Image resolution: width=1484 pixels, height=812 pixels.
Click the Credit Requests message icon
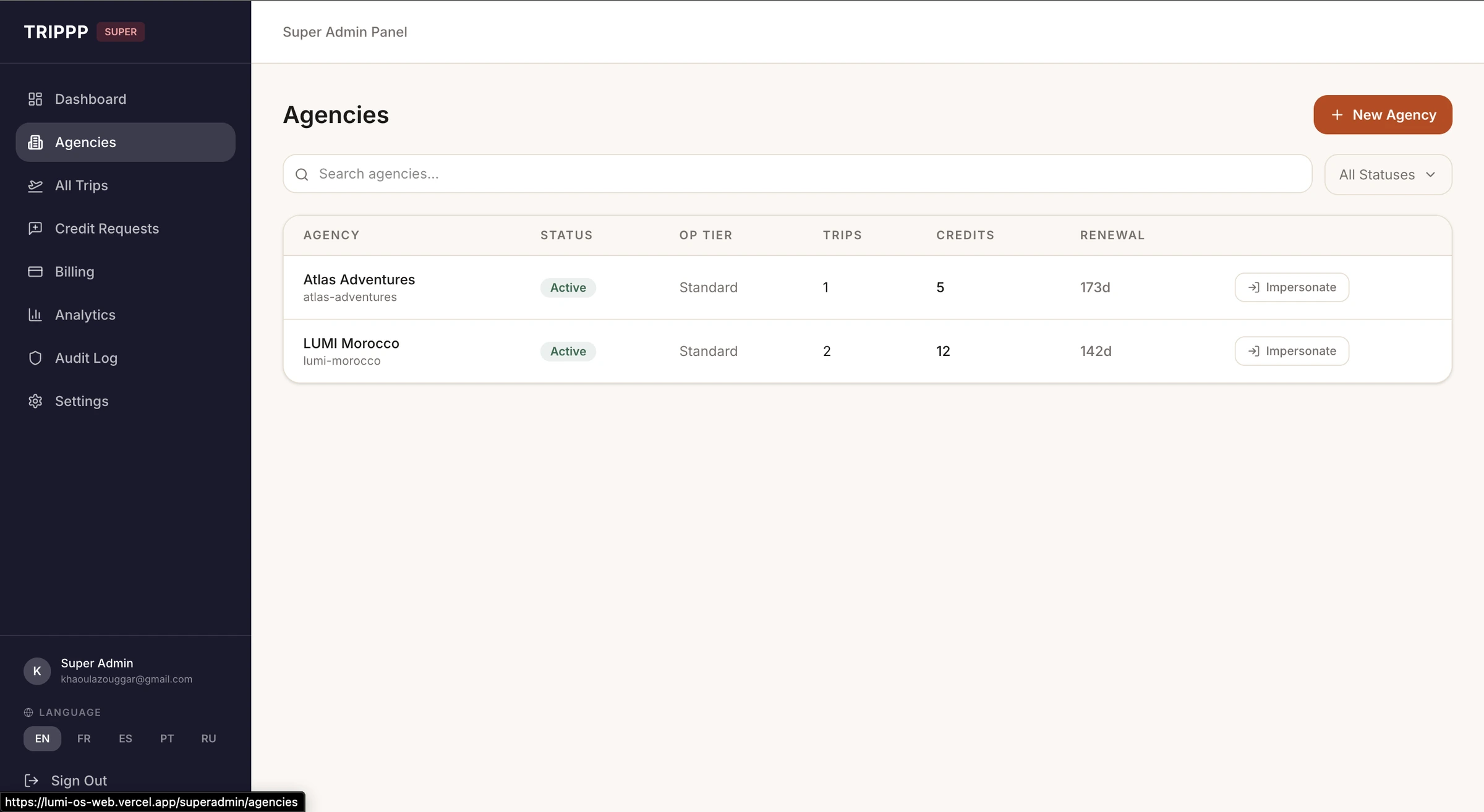pos(35,228)
